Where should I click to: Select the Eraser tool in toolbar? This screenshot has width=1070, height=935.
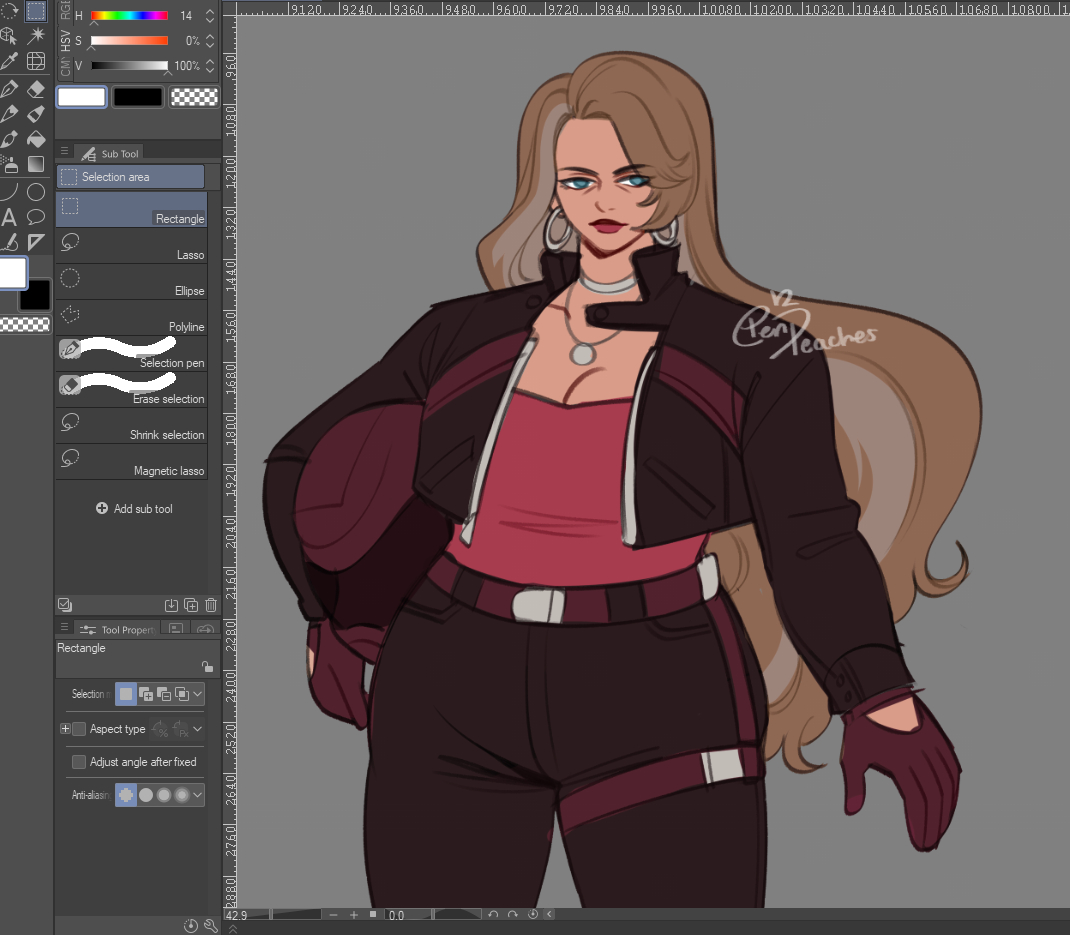pyautogui.click(x=36, y=89)
